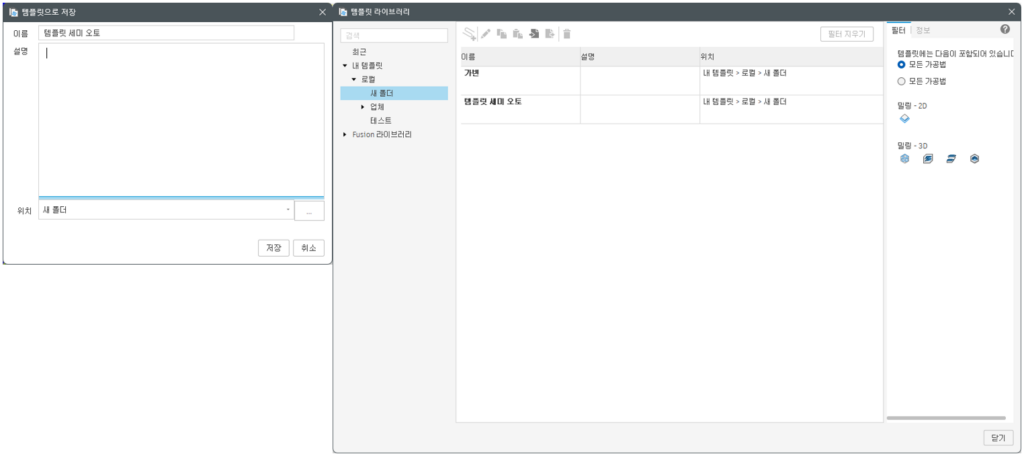
Task: Close the 템플릿 라이브러리 window
Action: [1012, 12]
